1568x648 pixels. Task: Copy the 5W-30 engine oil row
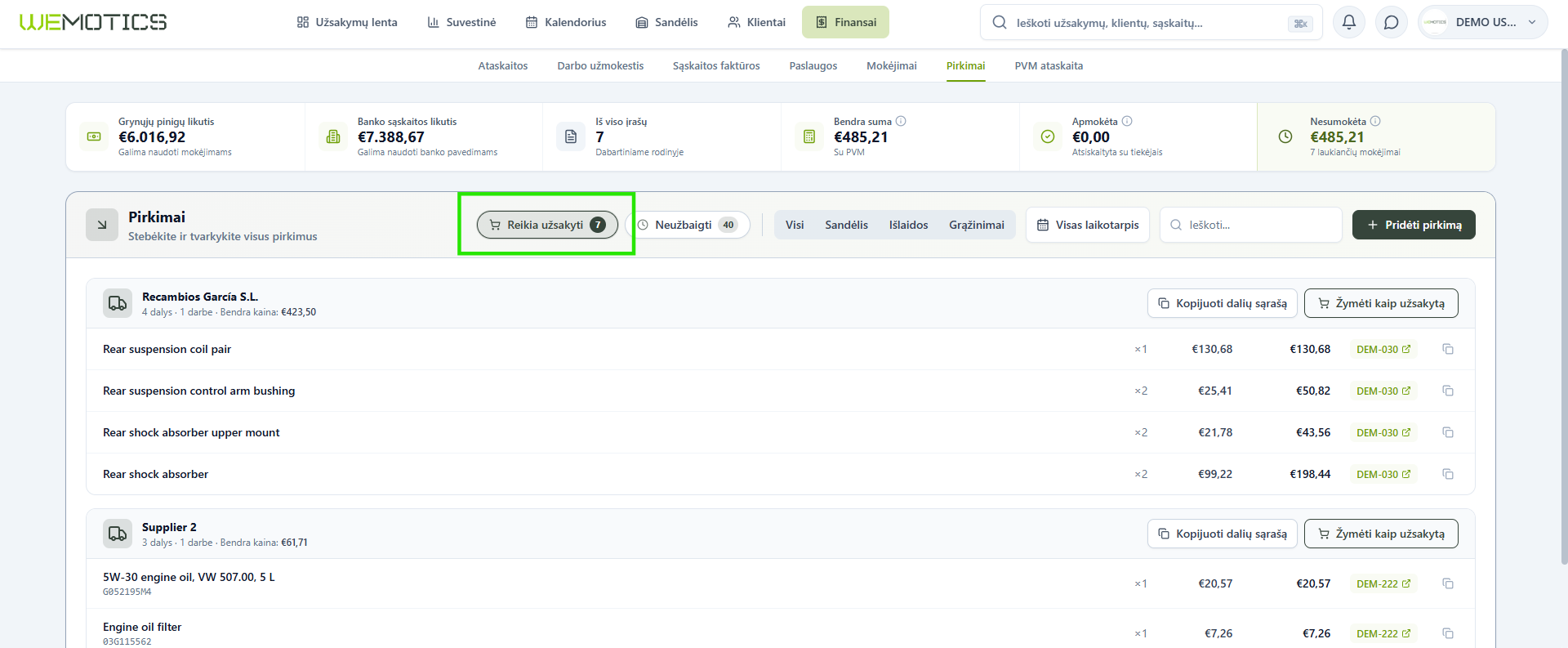coord(1448,583)
